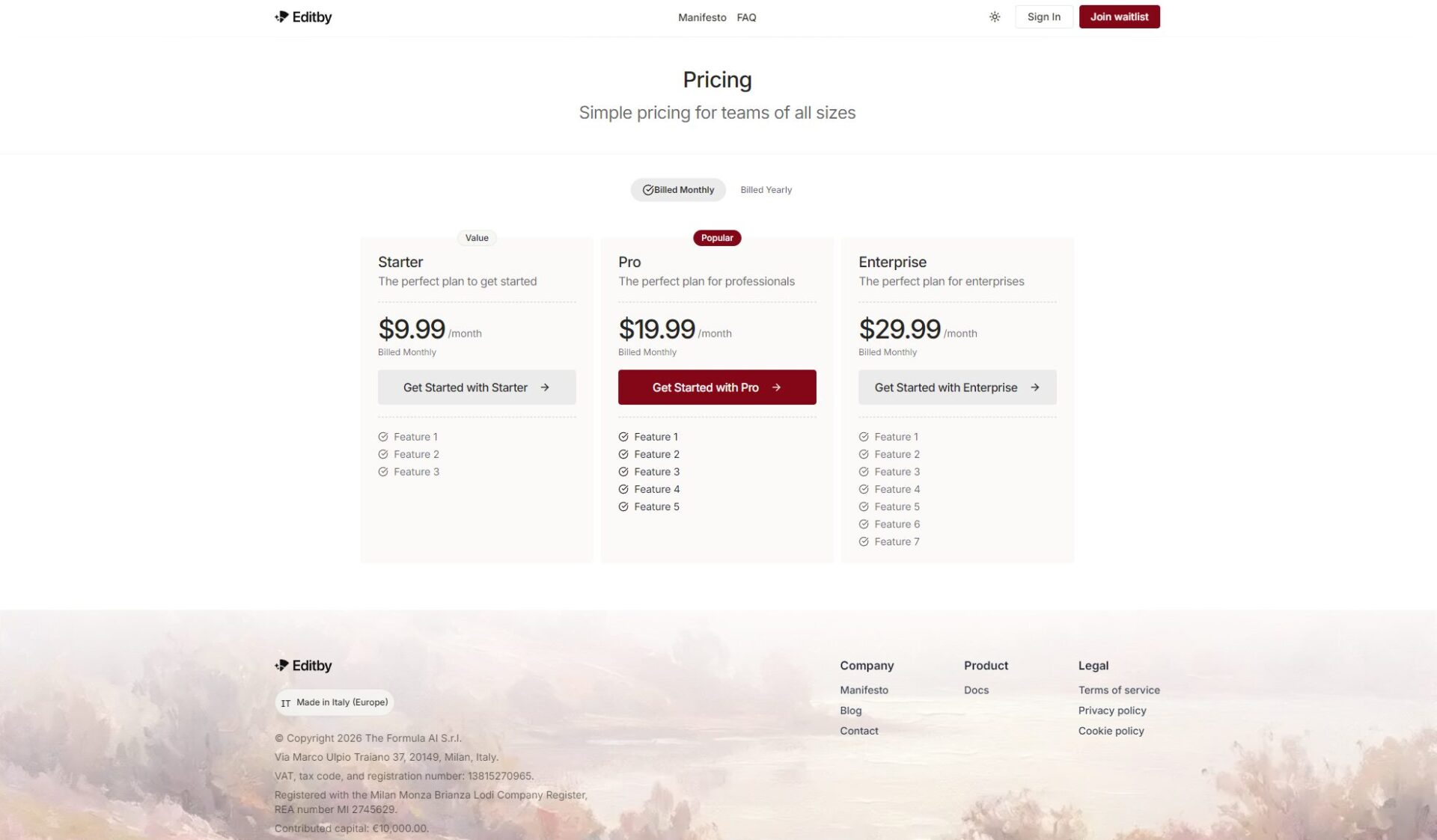Click arrow icon on Starter button
The width and height of the screenshot is (1437, 840).
545,387
